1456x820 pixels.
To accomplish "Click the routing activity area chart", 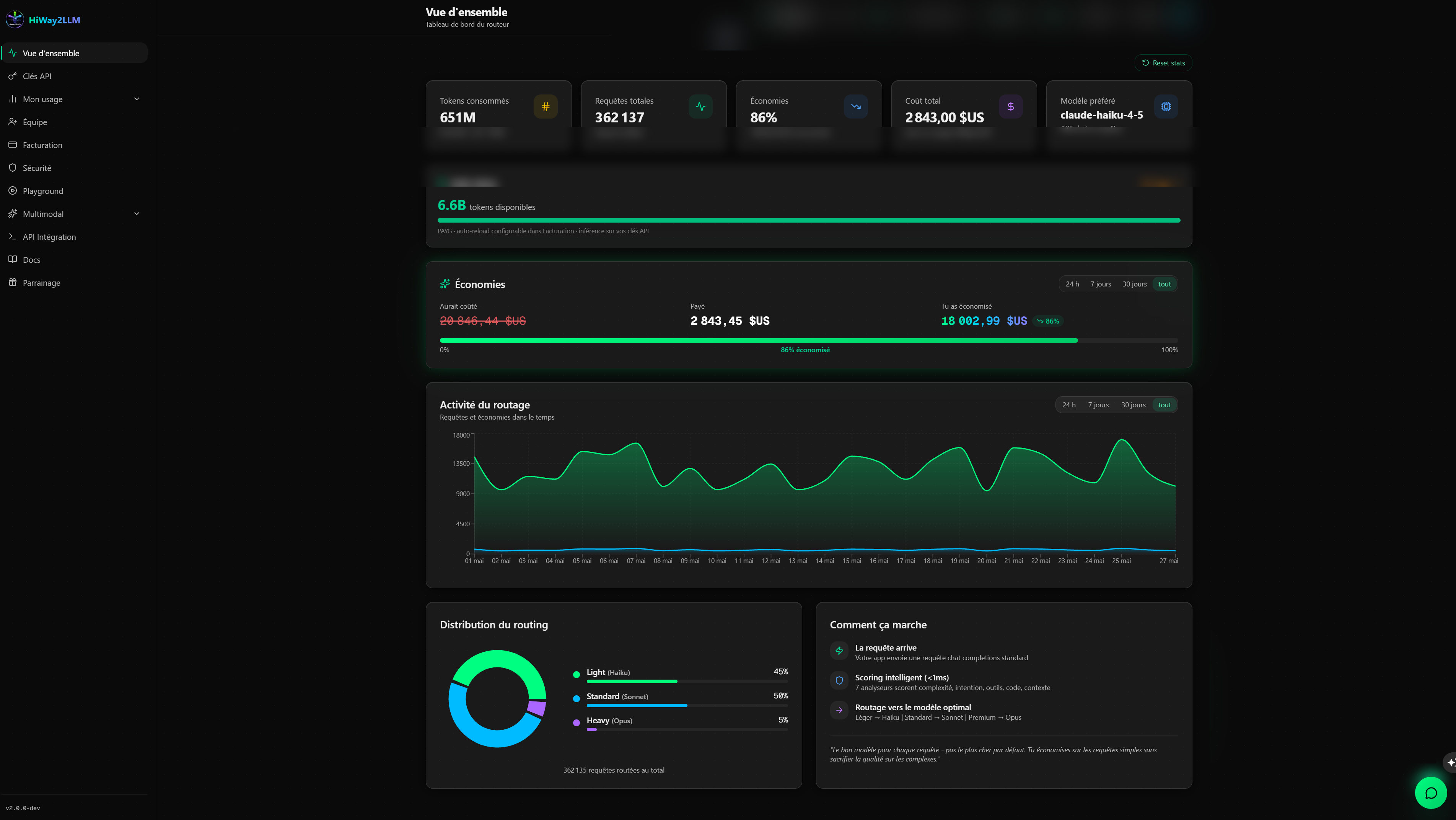I will [825, 495].
